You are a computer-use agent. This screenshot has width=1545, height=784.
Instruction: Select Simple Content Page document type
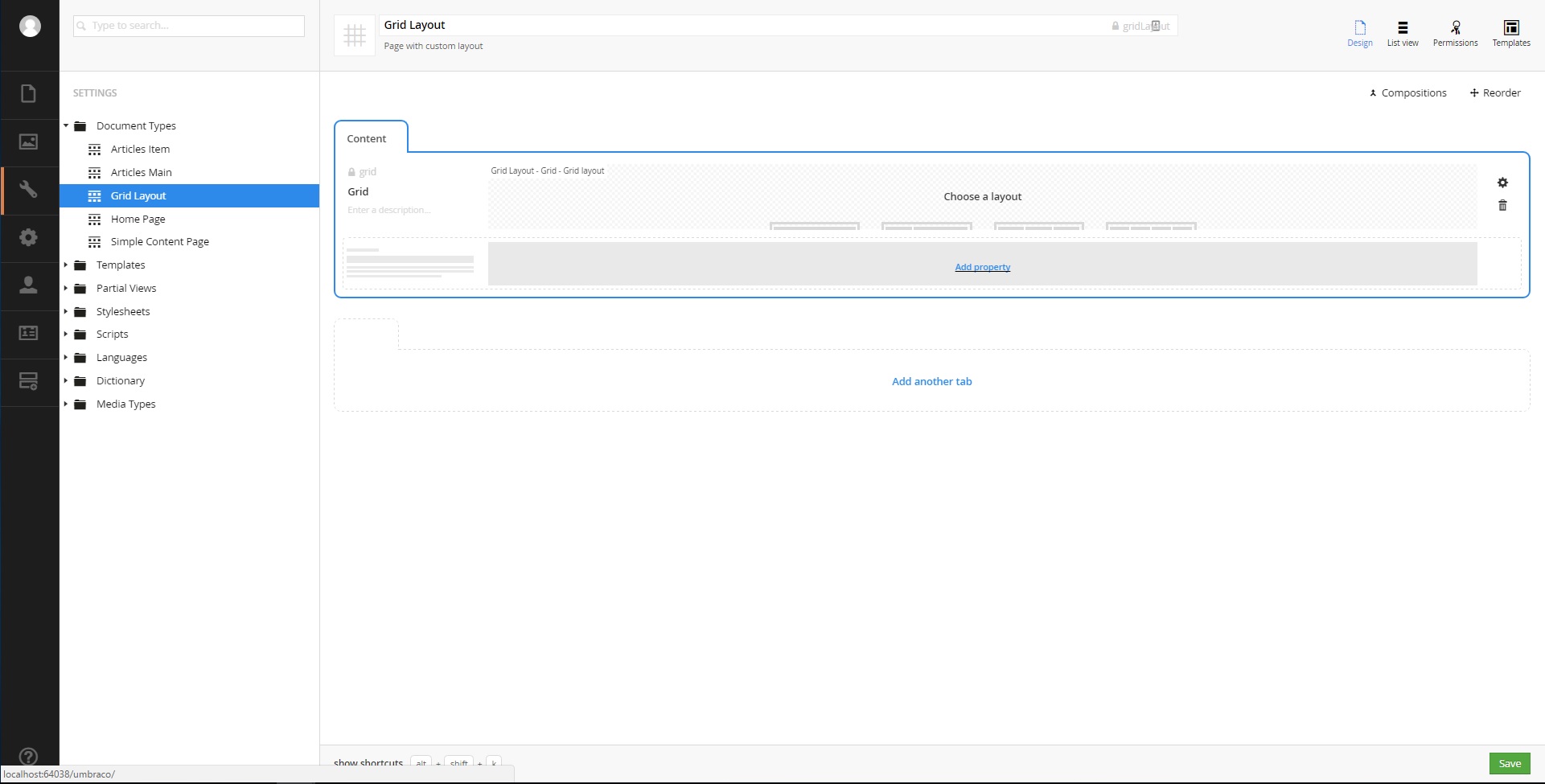pos(160,242)
